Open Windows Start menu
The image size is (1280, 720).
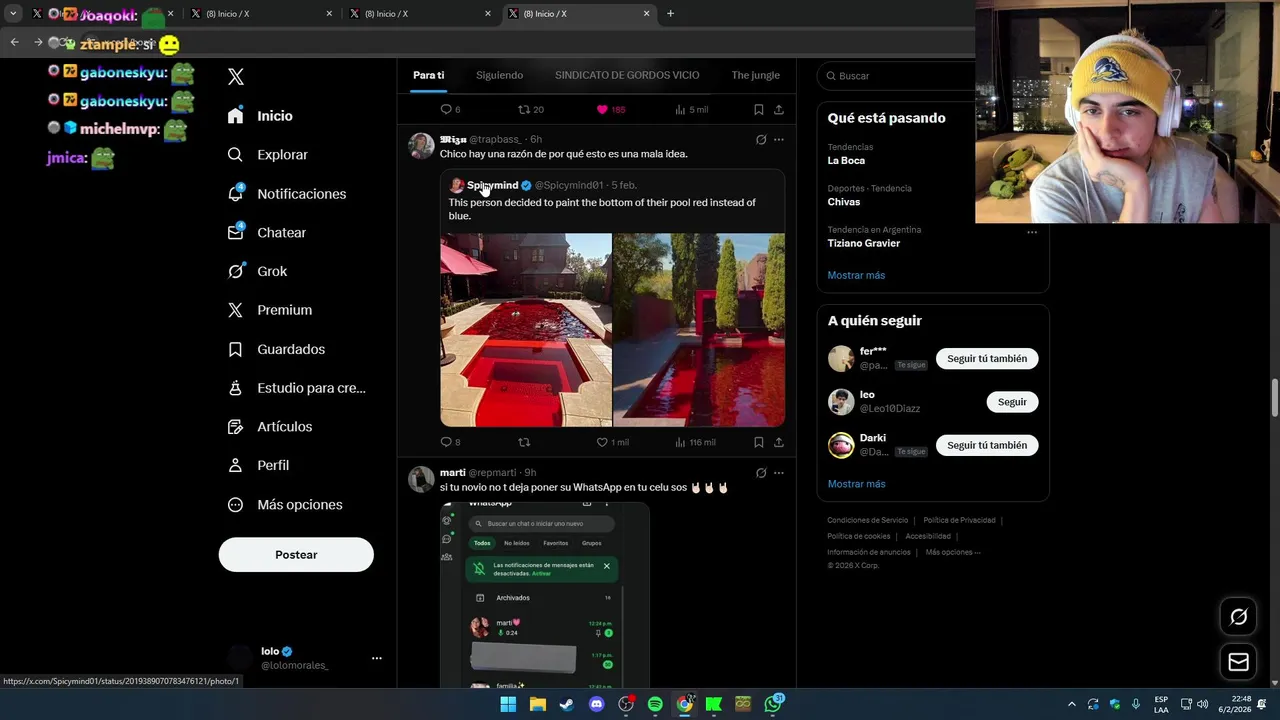tap(508, 704)
